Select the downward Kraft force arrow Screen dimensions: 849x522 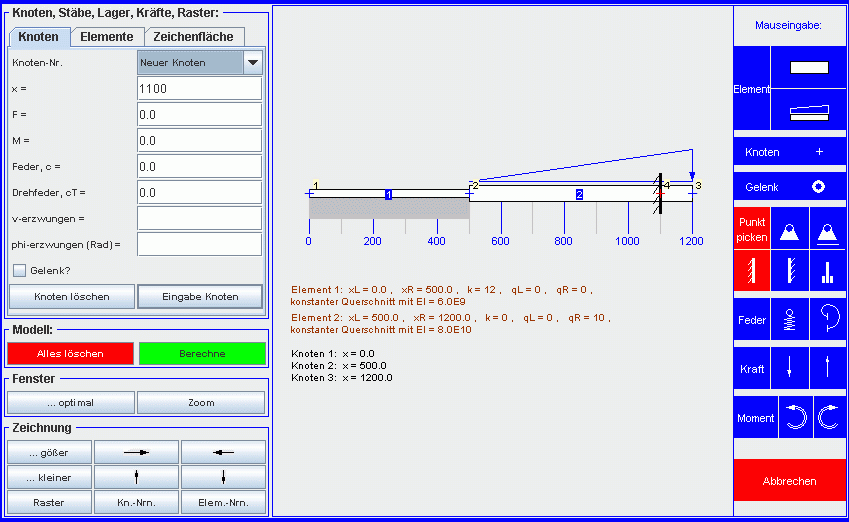790,369
